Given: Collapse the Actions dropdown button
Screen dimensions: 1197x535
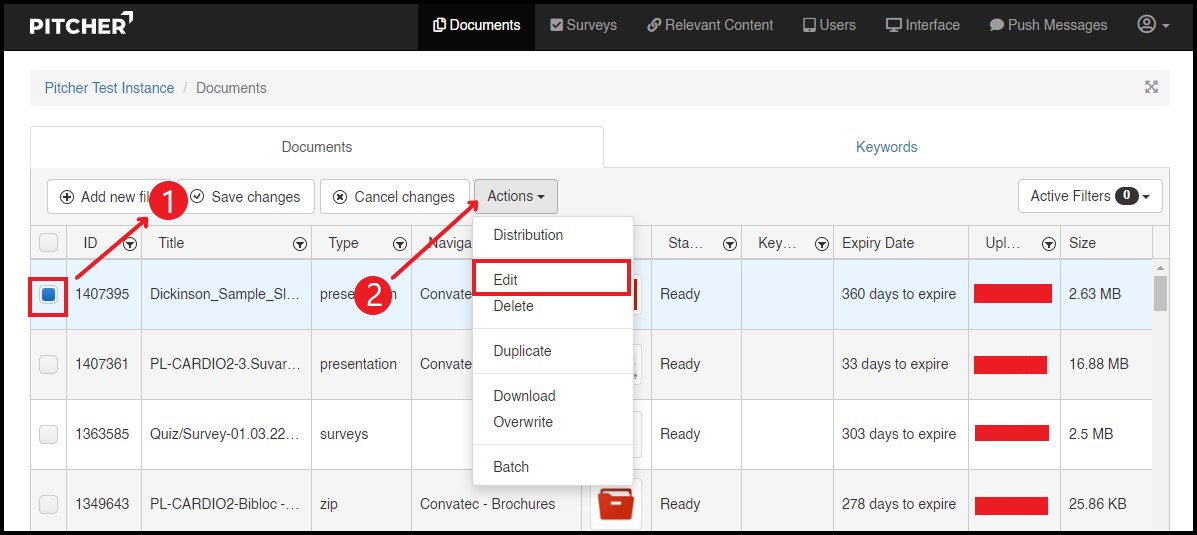Looking at the screenshot, I should pyautogui.click(x=515, y=197).
